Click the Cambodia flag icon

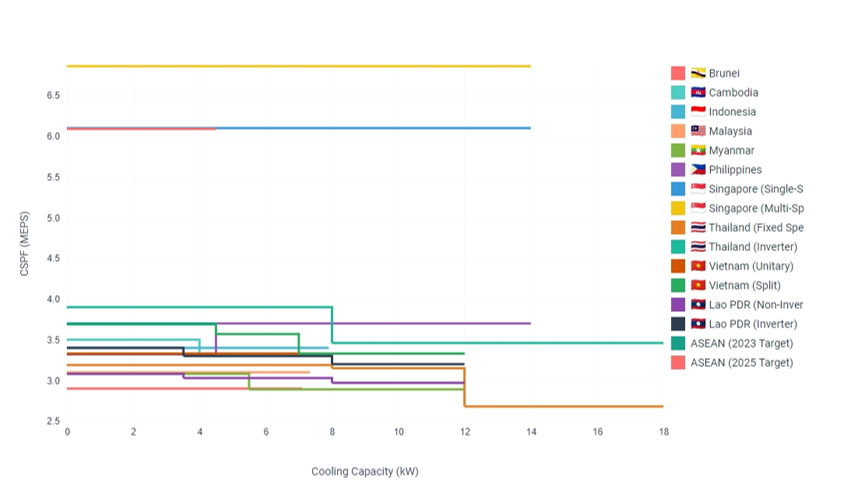click(698, 92)
